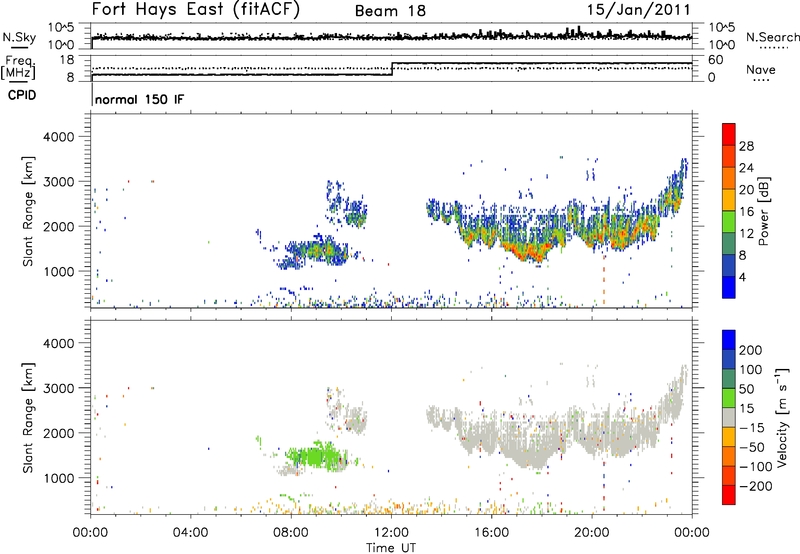The height and width of the screenshot is (554, 800).
Task: Click the '16:00' time axis tick label
Action: [x=491, y=533]
